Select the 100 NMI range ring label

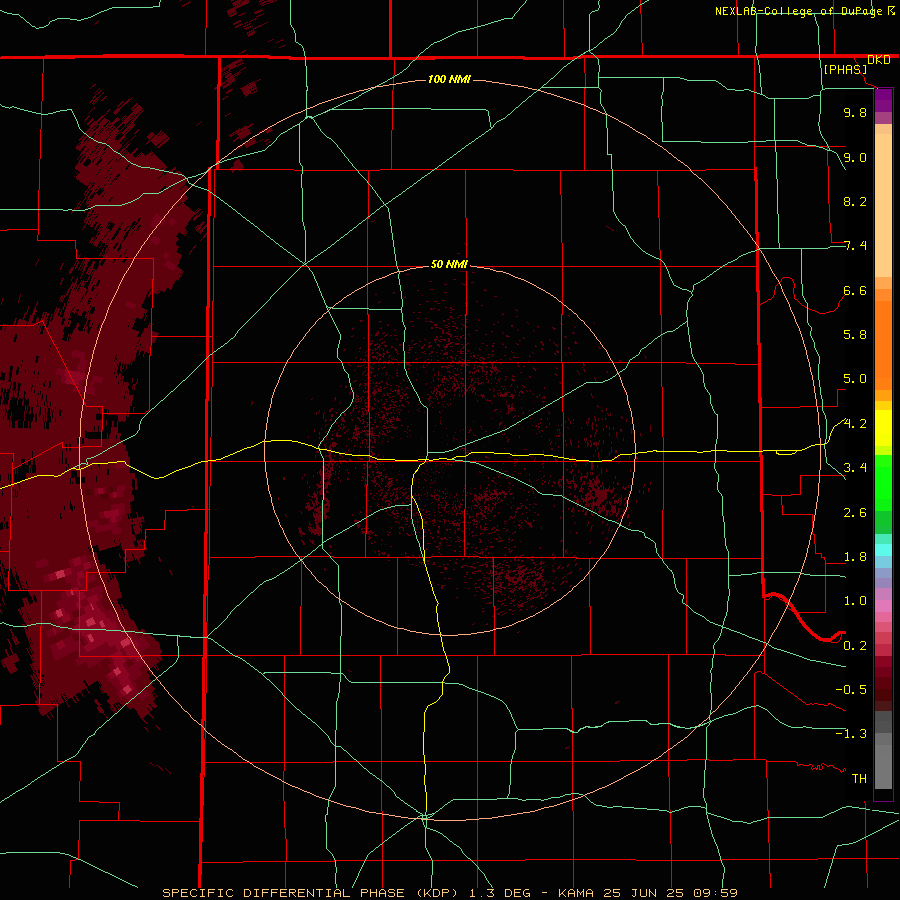pos(449,79)
